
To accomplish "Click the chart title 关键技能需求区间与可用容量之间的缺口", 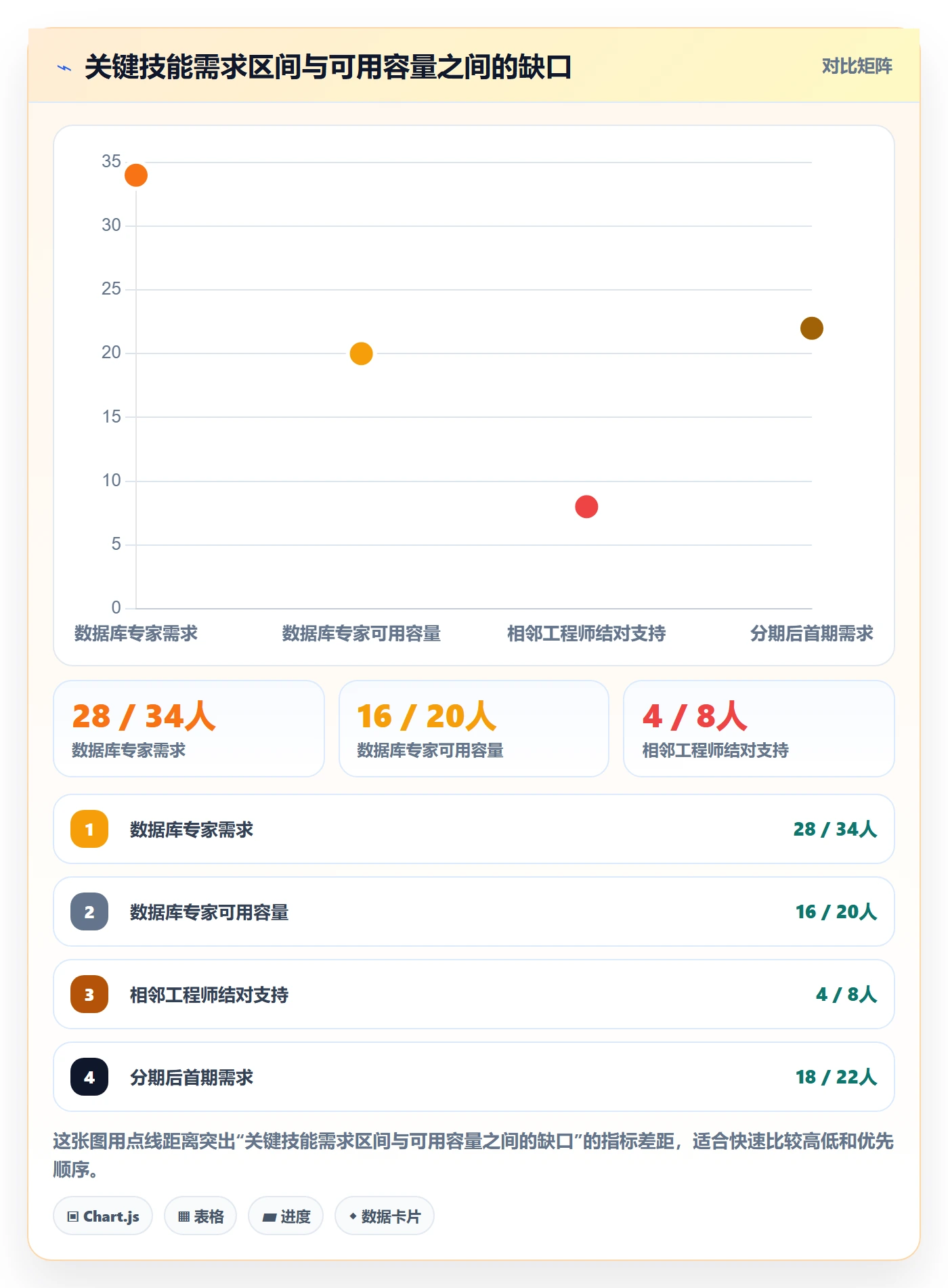I will [328, 67].
